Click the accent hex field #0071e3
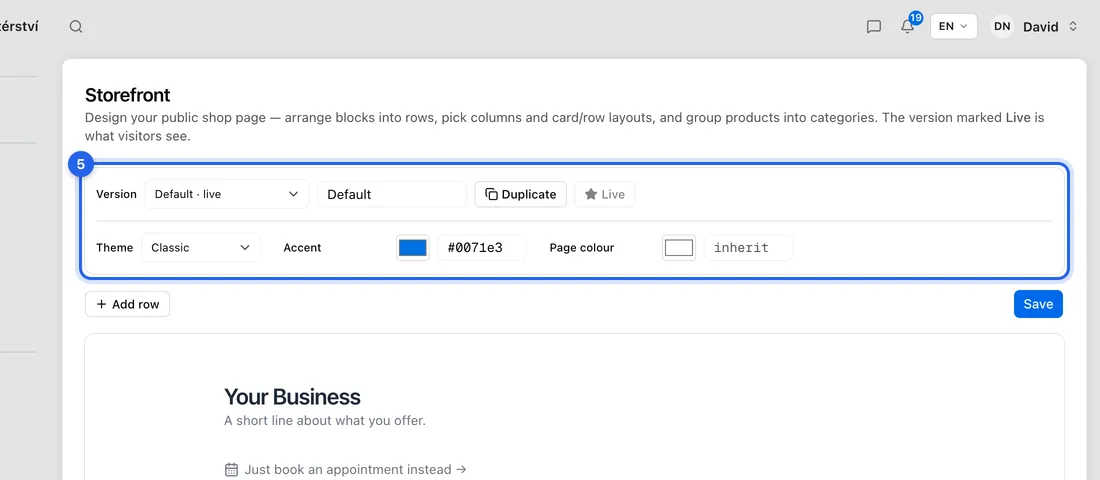The image size is (1100, 480). tap(482, 248)
